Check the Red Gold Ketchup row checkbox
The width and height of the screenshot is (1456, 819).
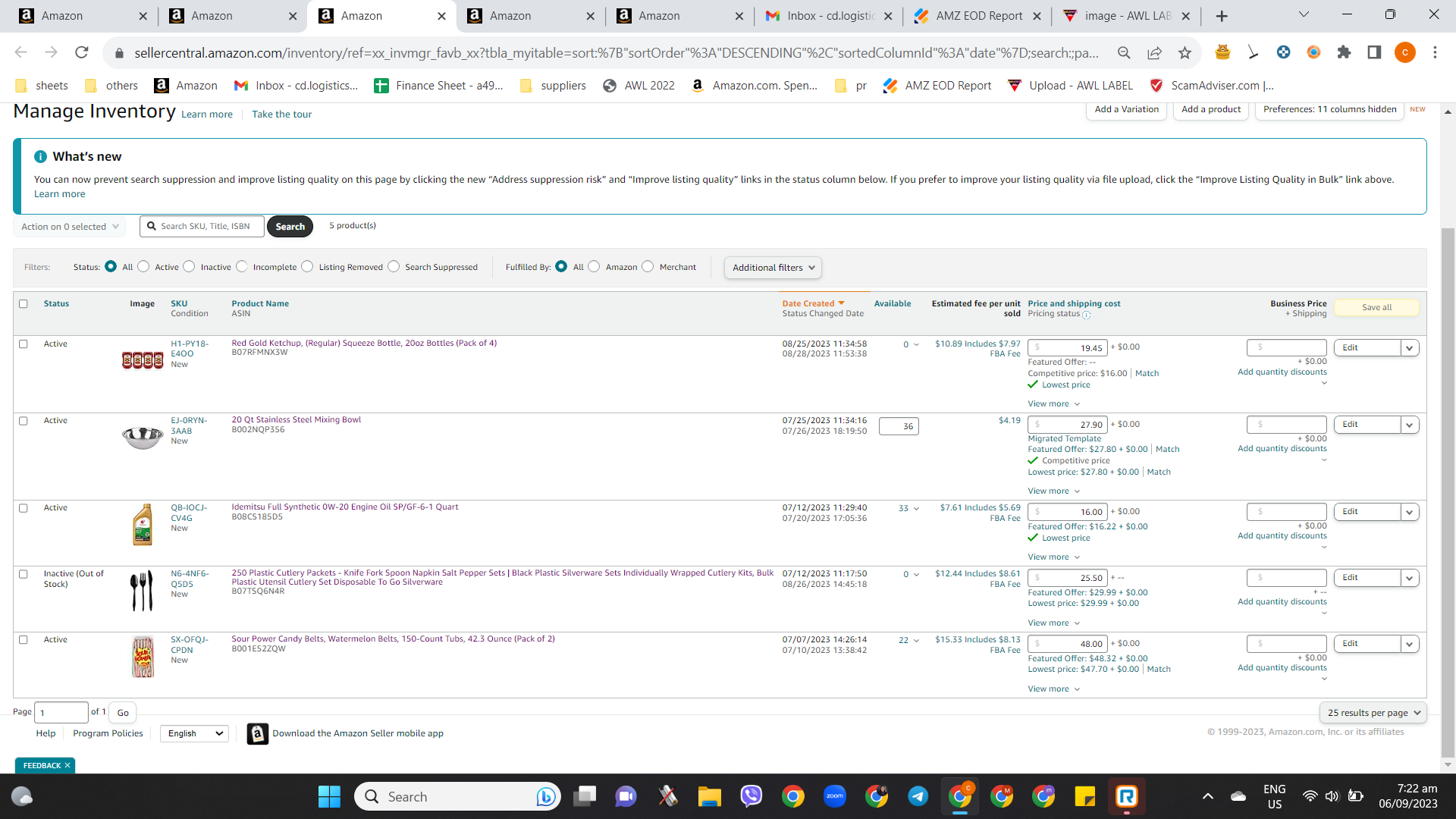[x=24, y=344]
